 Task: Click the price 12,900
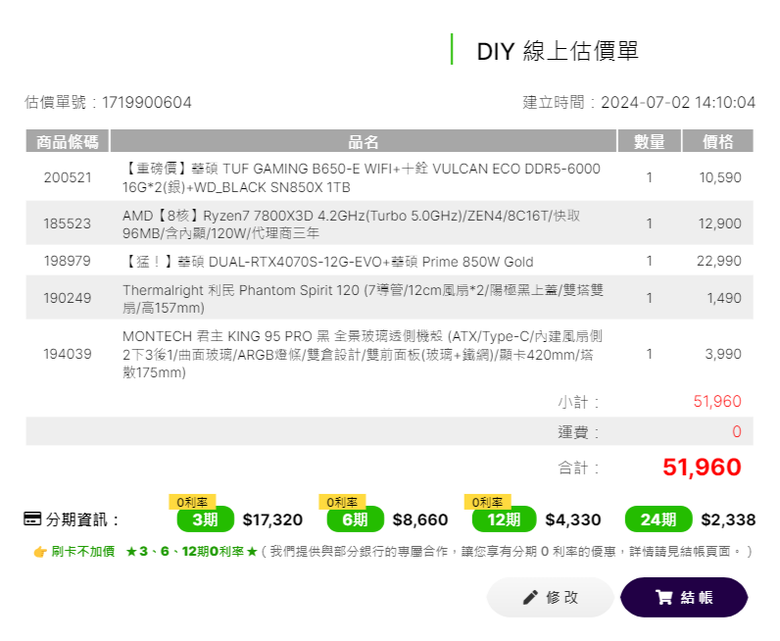tap(720, 224)
